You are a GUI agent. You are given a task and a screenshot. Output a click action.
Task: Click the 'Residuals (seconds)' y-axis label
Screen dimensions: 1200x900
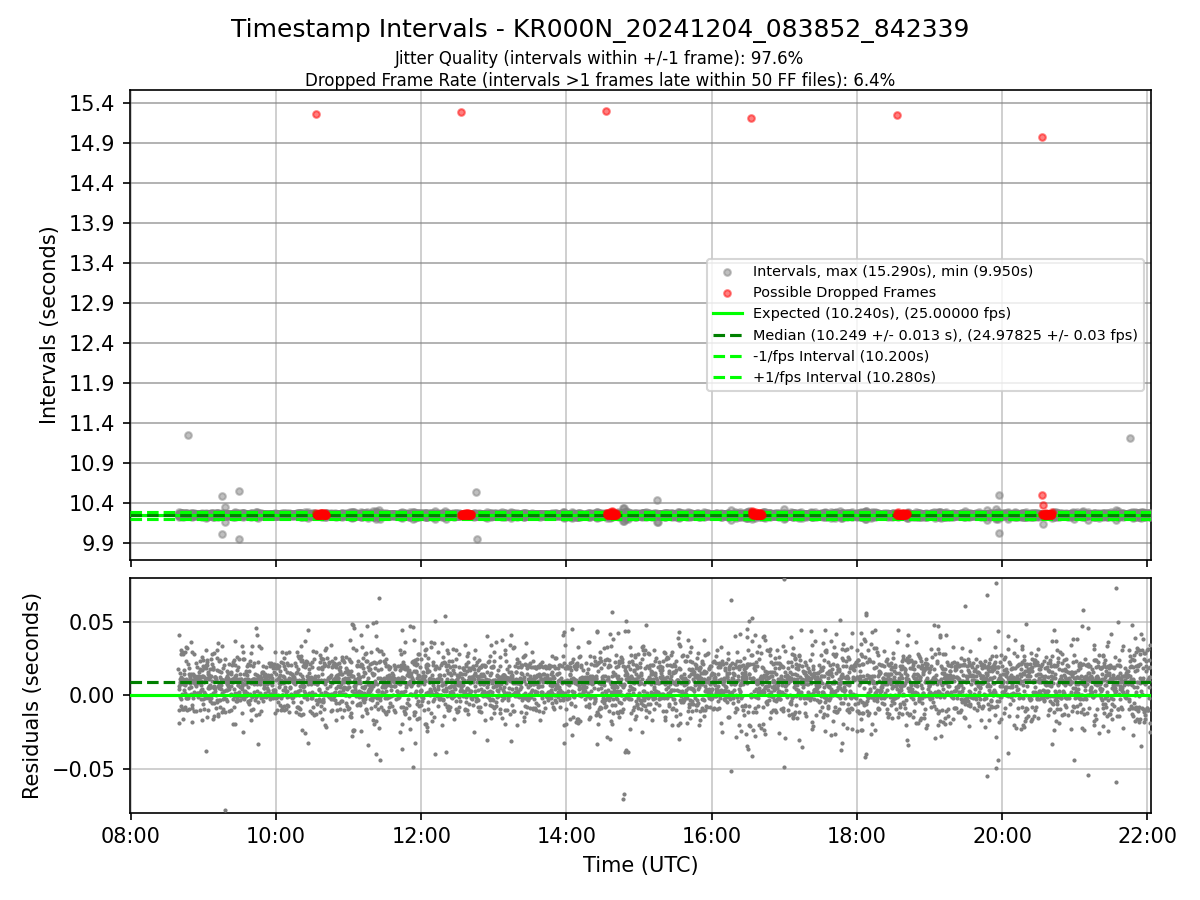click(x=32, y=696)
